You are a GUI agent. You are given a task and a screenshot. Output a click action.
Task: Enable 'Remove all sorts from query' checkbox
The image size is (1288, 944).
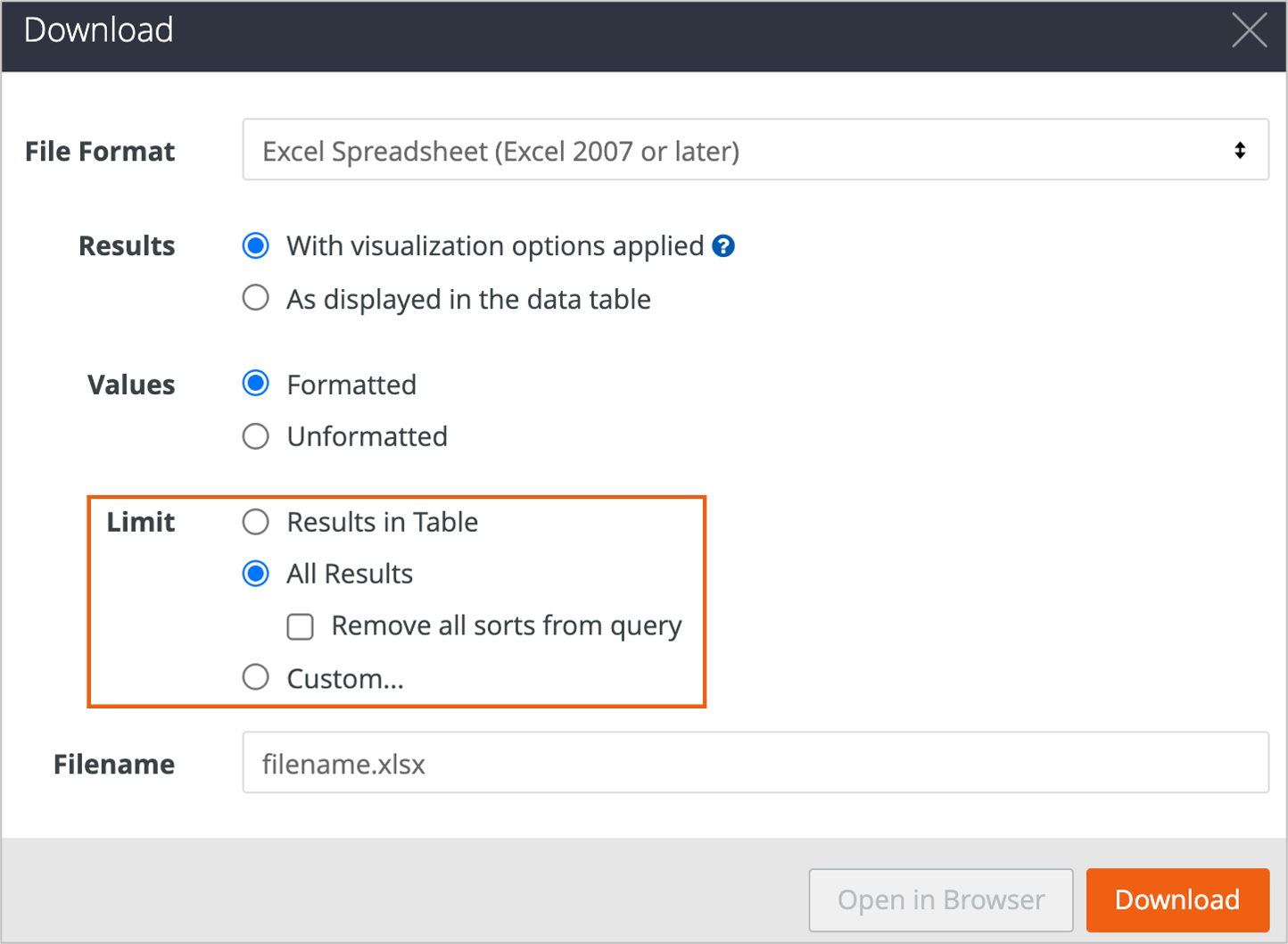click(301, 626)
